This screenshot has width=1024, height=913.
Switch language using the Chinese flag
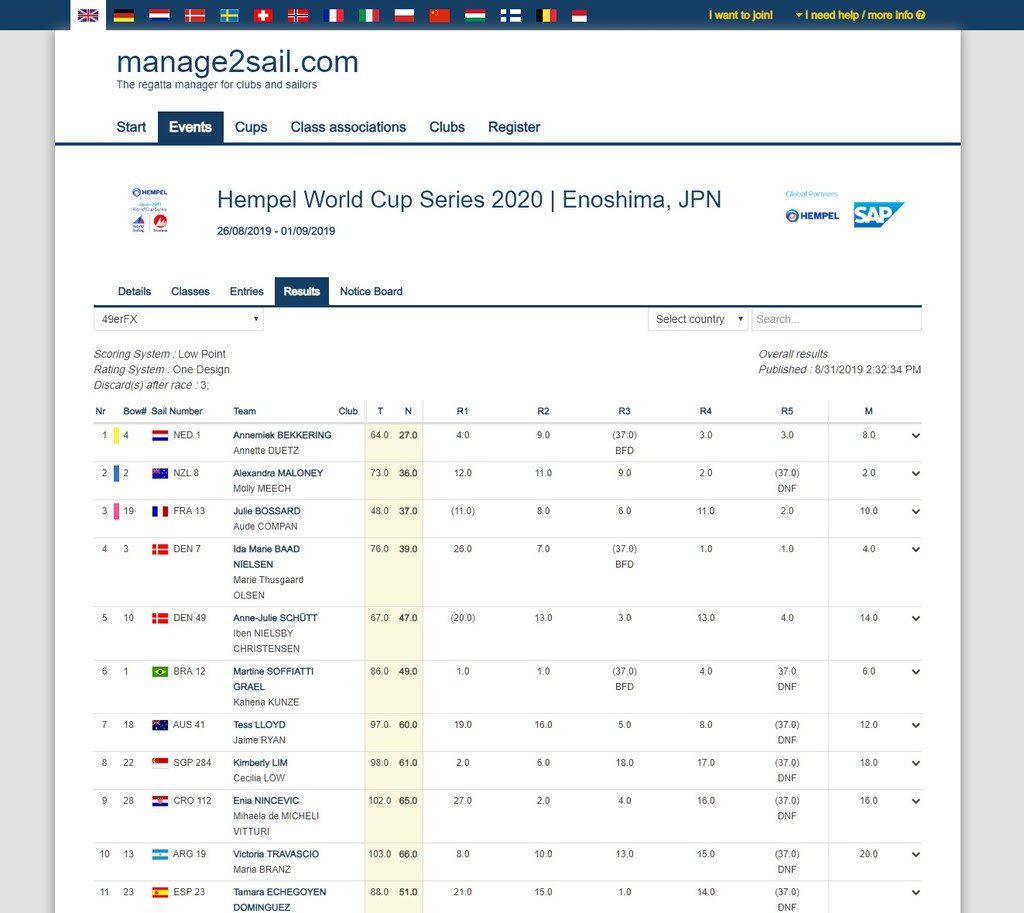[440, 15]
